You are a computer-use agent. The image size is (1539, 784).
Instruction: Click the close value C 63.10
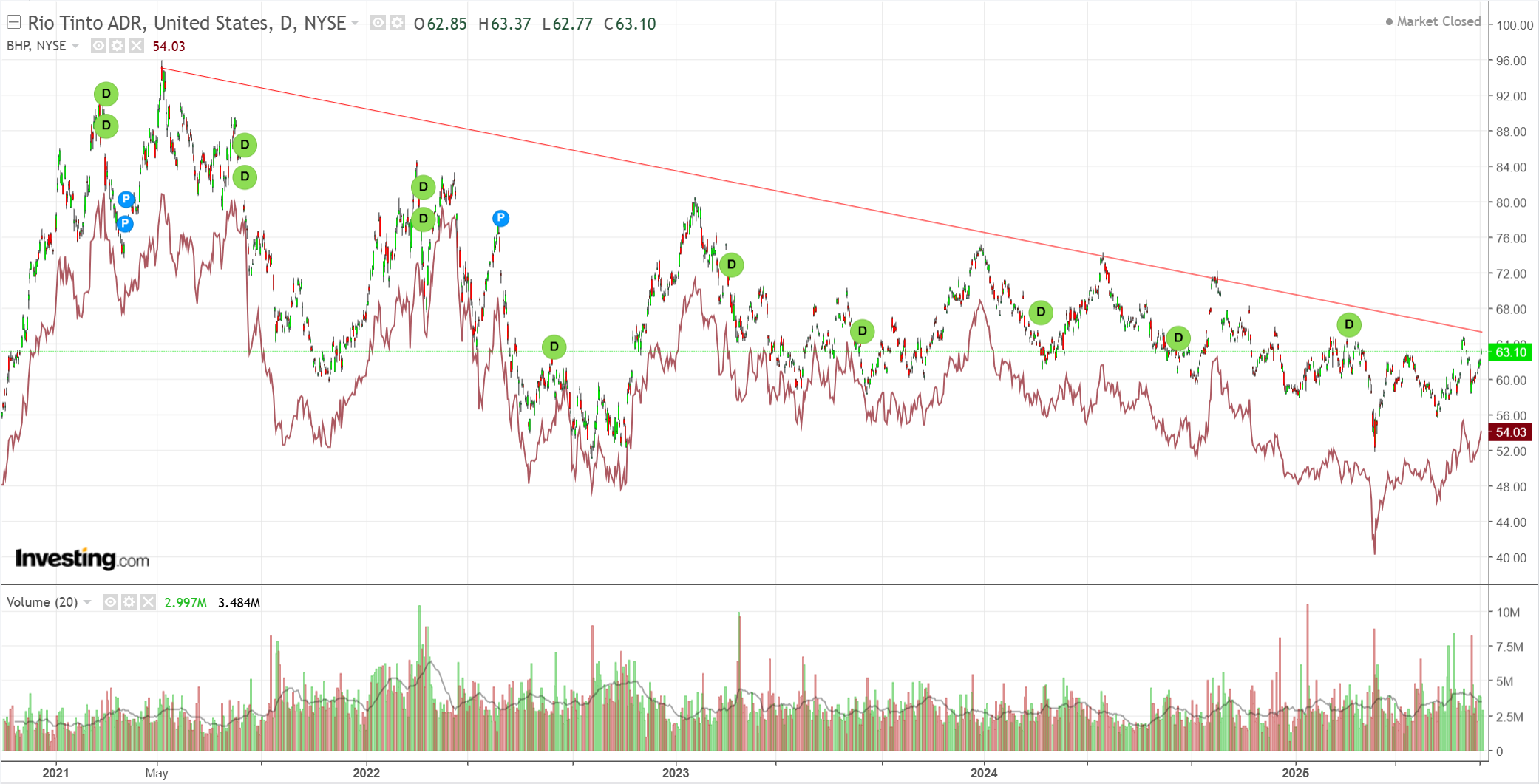click(630, 24)
